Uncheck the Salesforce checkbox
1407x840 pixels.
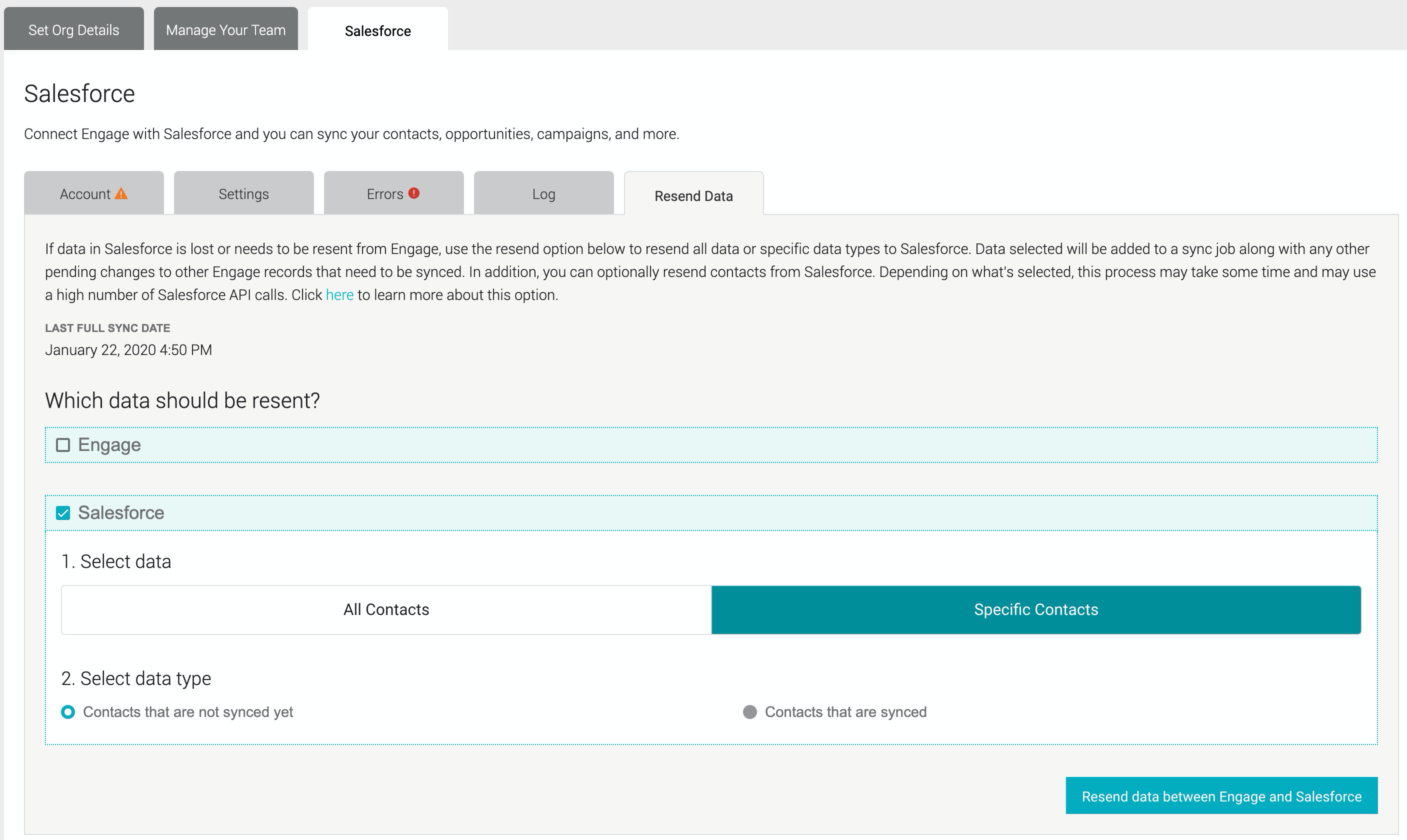pyautogui.click(x=63, y=513)
